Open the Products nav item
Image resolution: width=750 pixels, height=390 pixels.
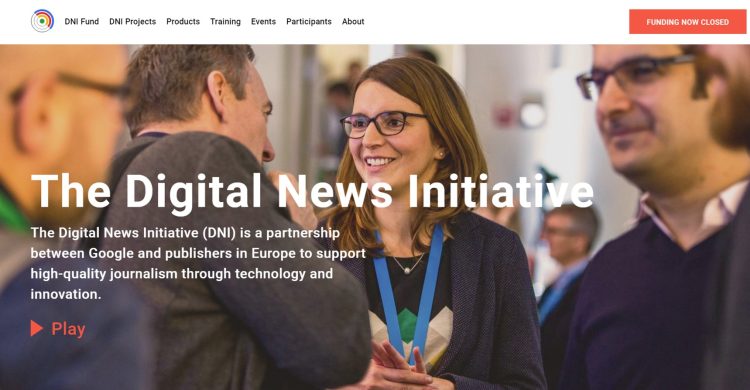click(183, 22)
